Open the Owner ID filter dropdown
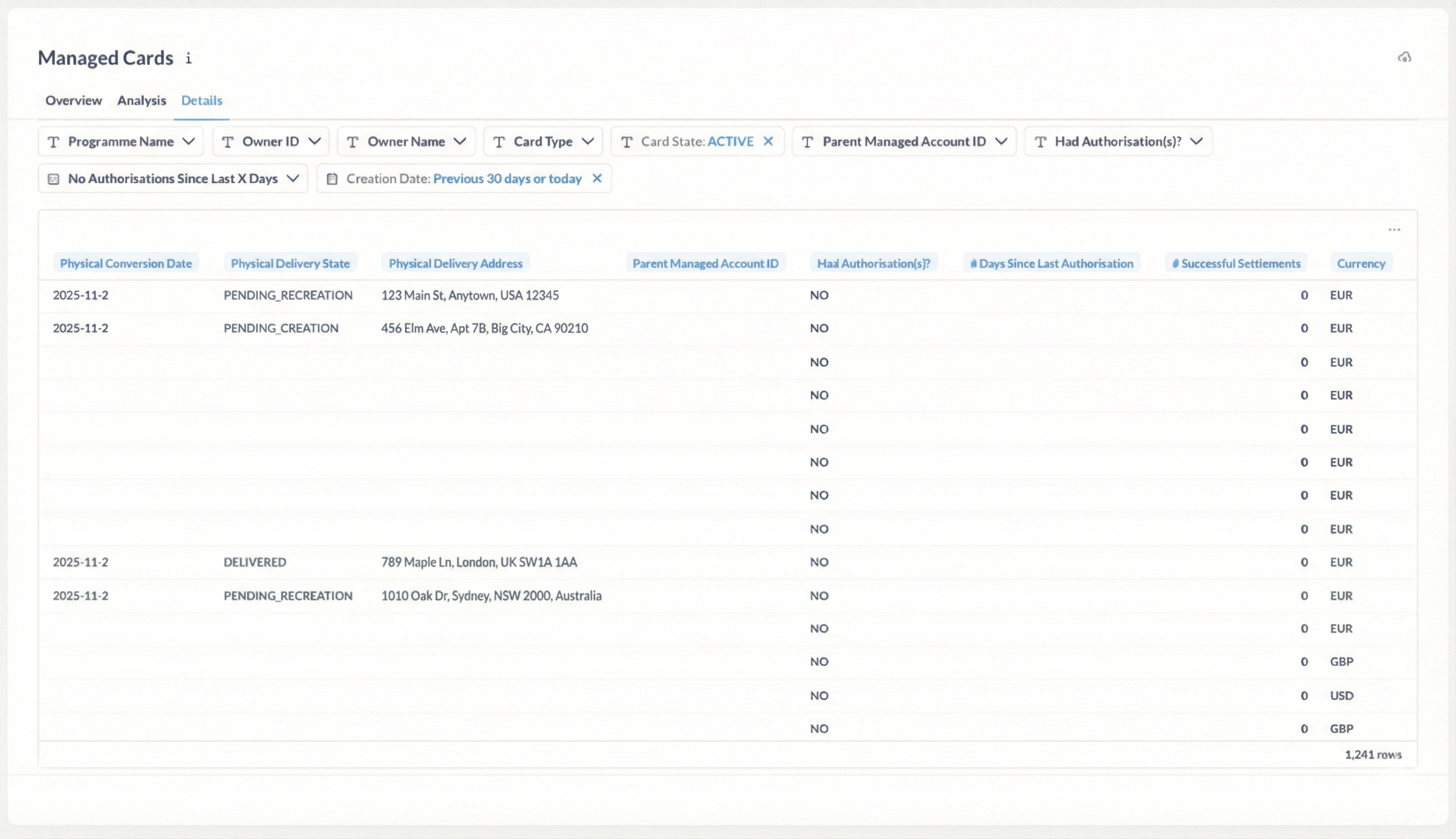The image size is (1456, 839). [314, 141]
